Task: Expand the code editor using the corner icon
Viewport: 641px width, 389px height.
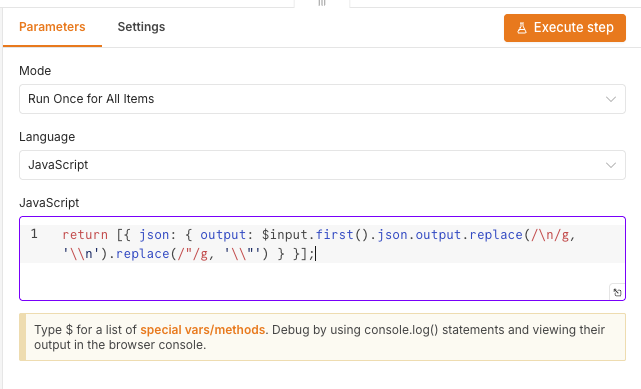Action: click(x=617, y=292)
